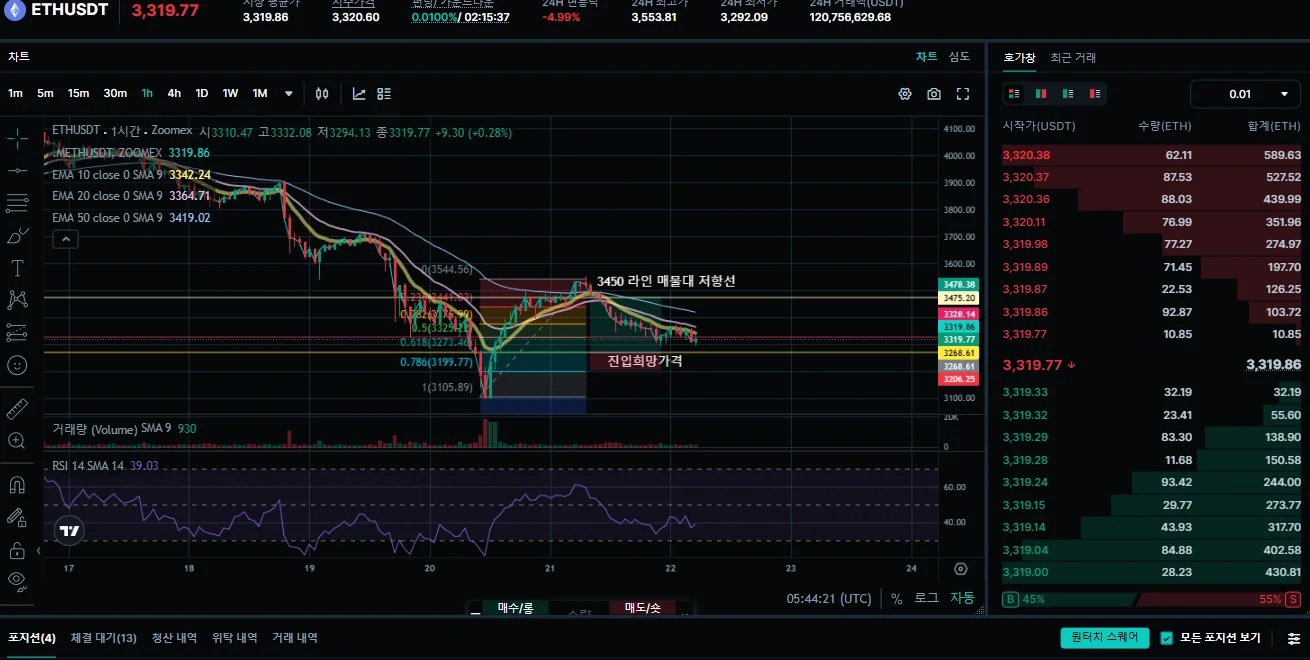Select the candlestick chart style icon
Viewport: 1310px width, 660px height.
322,93
